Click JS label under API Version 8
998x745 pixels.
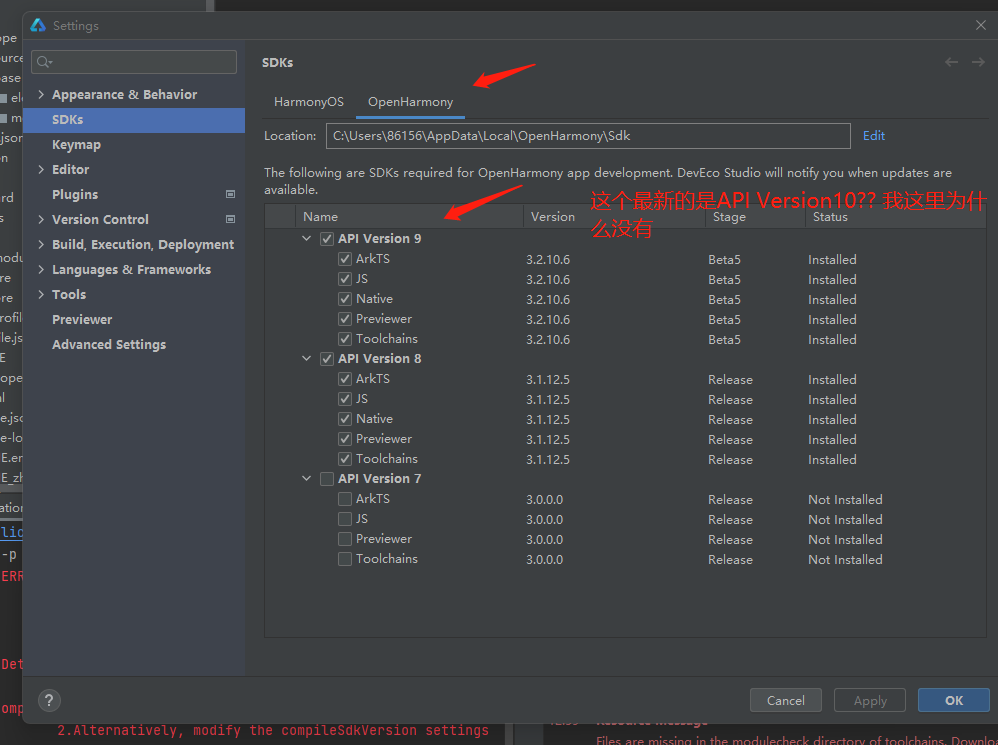[x=362, y=399]
